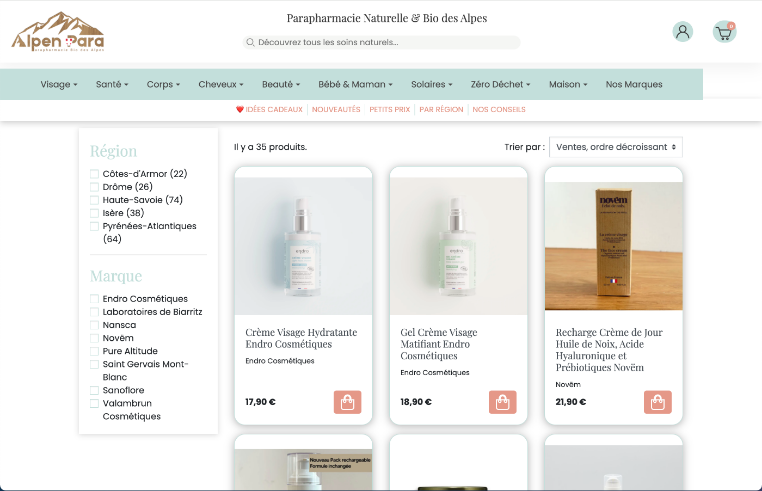The image size is (762, 491).
Task: Expand the Cheveux menu
Action: [x=221, y=84]
